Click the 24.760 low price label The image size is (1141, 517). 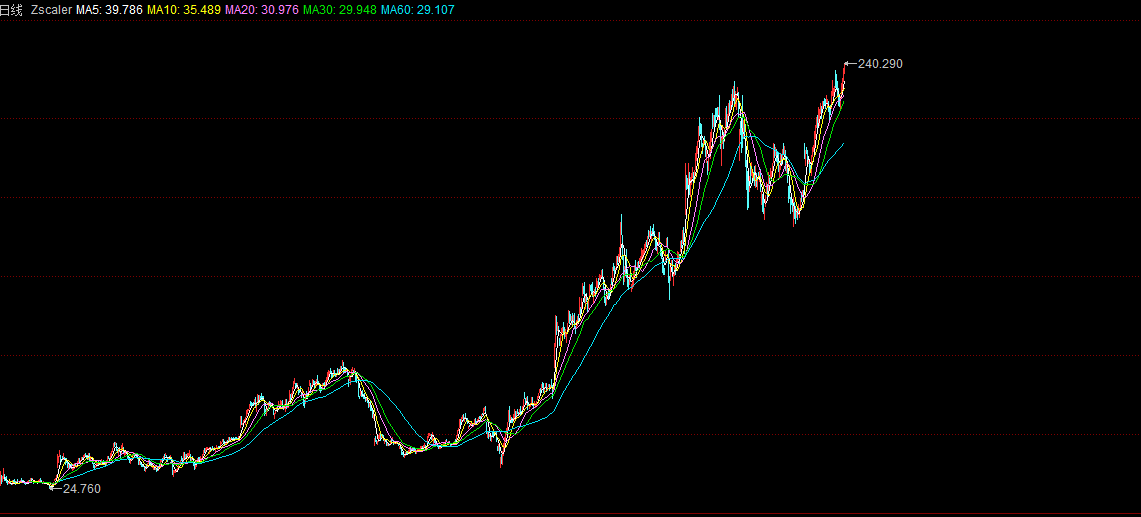coord(81,489)
